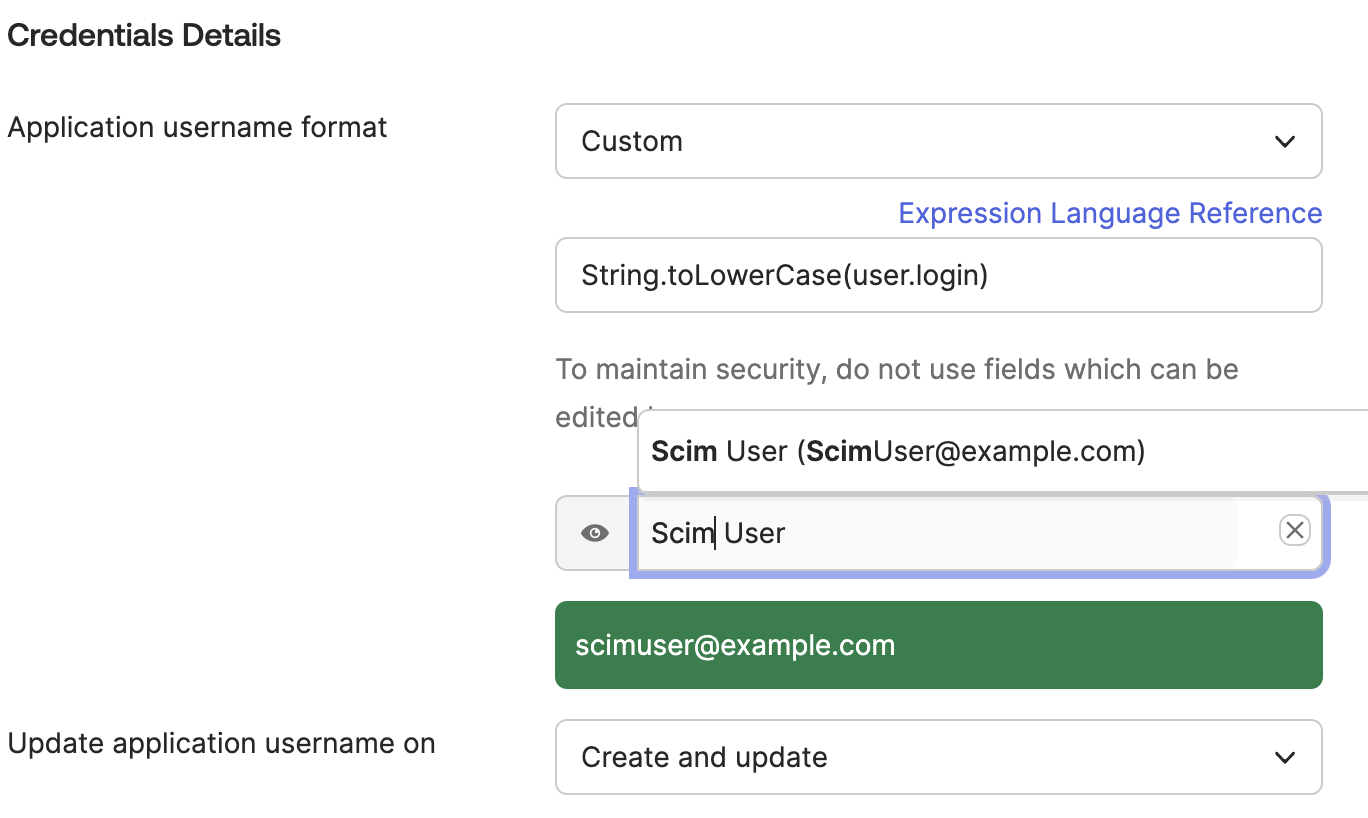Click inside the String.toLowerCase expression field
The width and height of the screenshot is (1368, 818).
coord(938,275)
